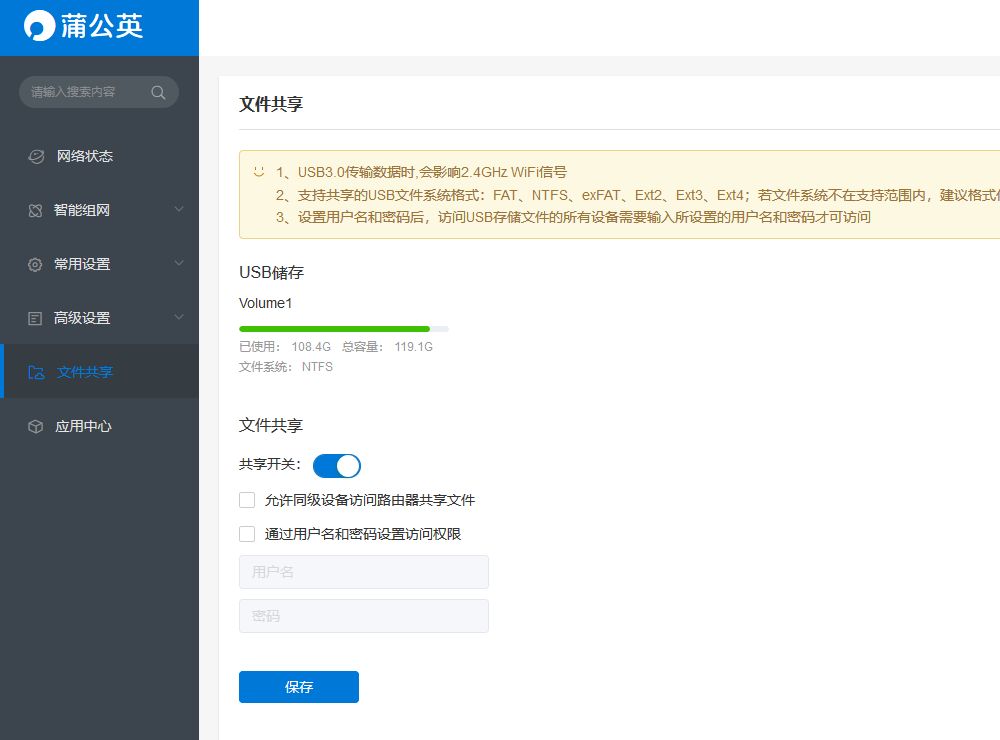Enable 通过用户名和密码设置访问权限 checkbox
Viewport: 1000px width, 740px height.
(x=247, y=534)
